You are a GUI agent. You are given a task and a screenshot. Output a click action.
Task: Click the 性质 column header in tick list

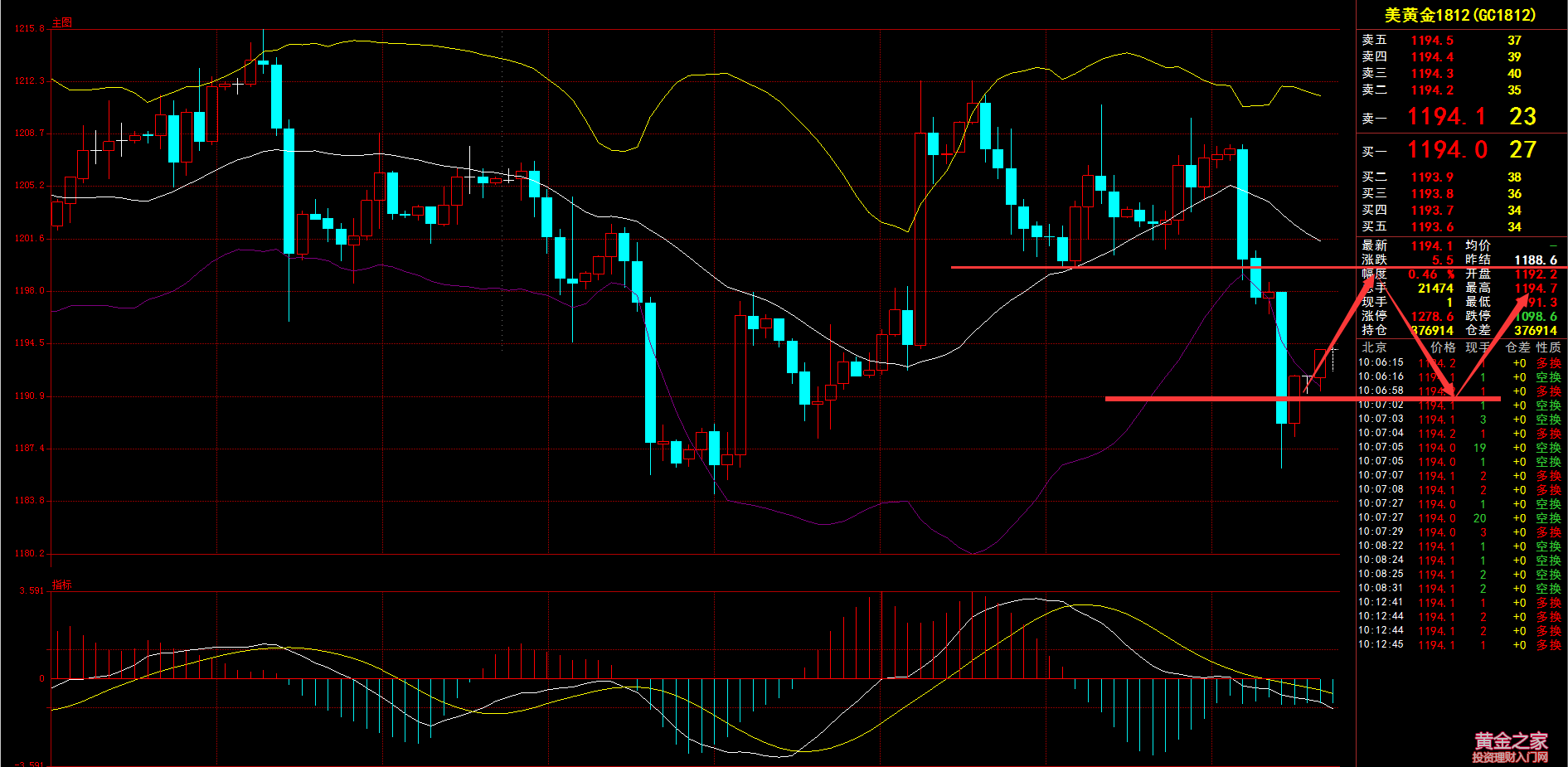[1548, 347]
